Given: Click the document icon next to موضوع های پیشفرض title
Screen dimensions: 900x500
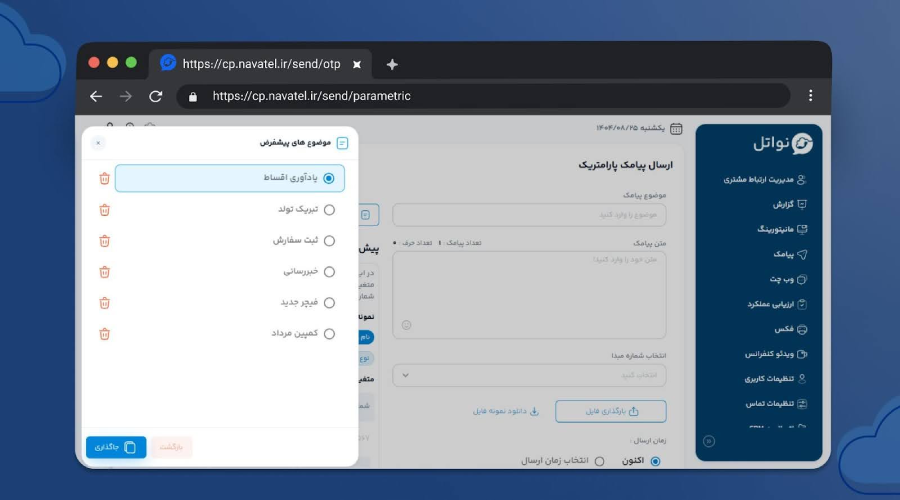Looking at the screenshot, I should [x=342, y=143].
